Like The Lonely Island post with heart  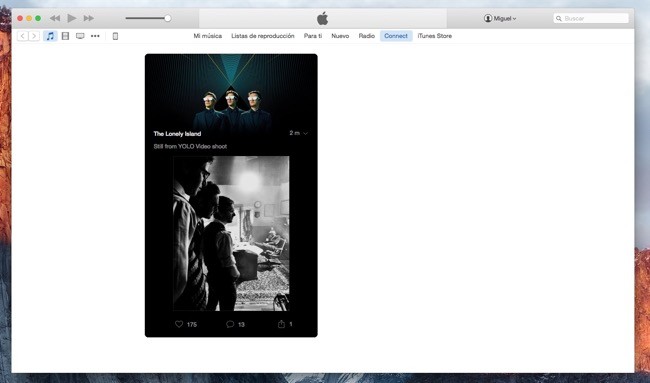coord(179,324)
